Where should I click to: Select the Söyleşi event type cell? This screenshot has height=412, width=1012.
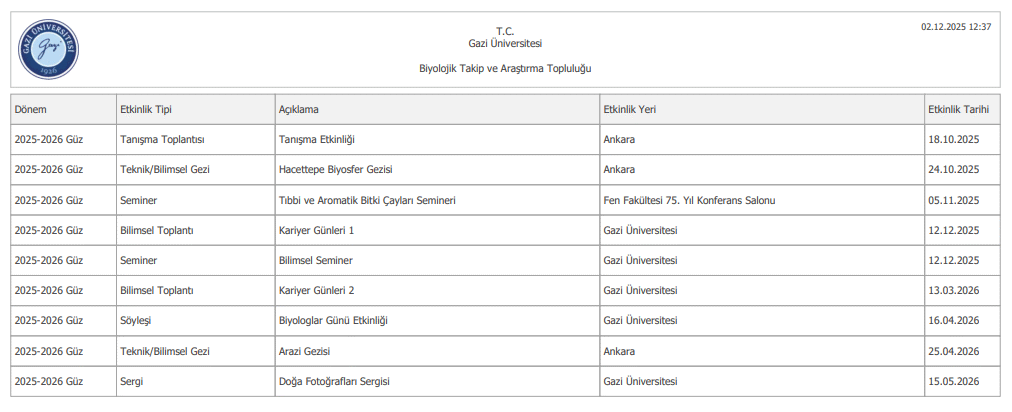135,321
